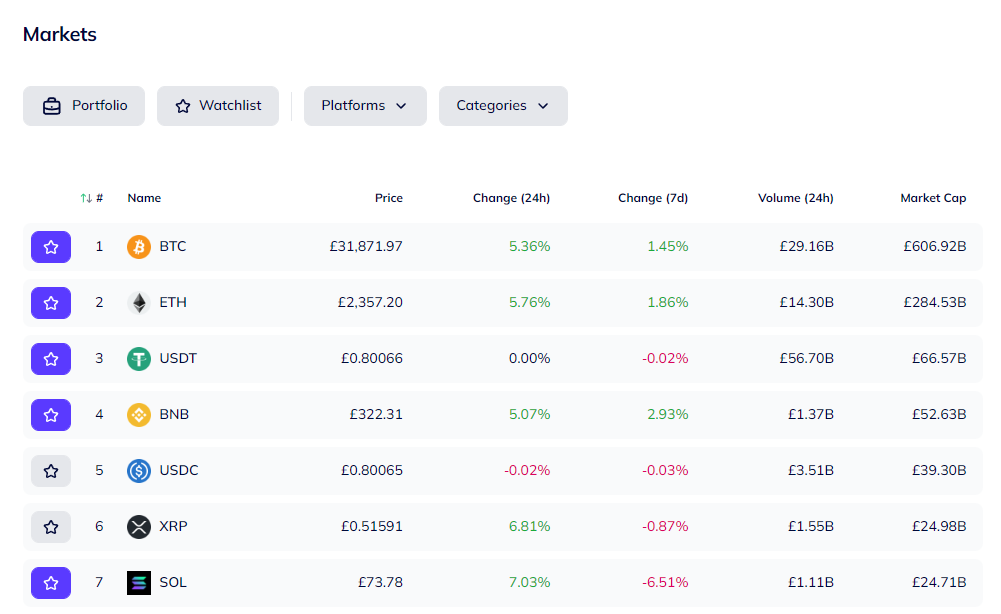Sort table by Market Cap header
The height and width of the screenshot is (614, 1001).
coord(933,198)
